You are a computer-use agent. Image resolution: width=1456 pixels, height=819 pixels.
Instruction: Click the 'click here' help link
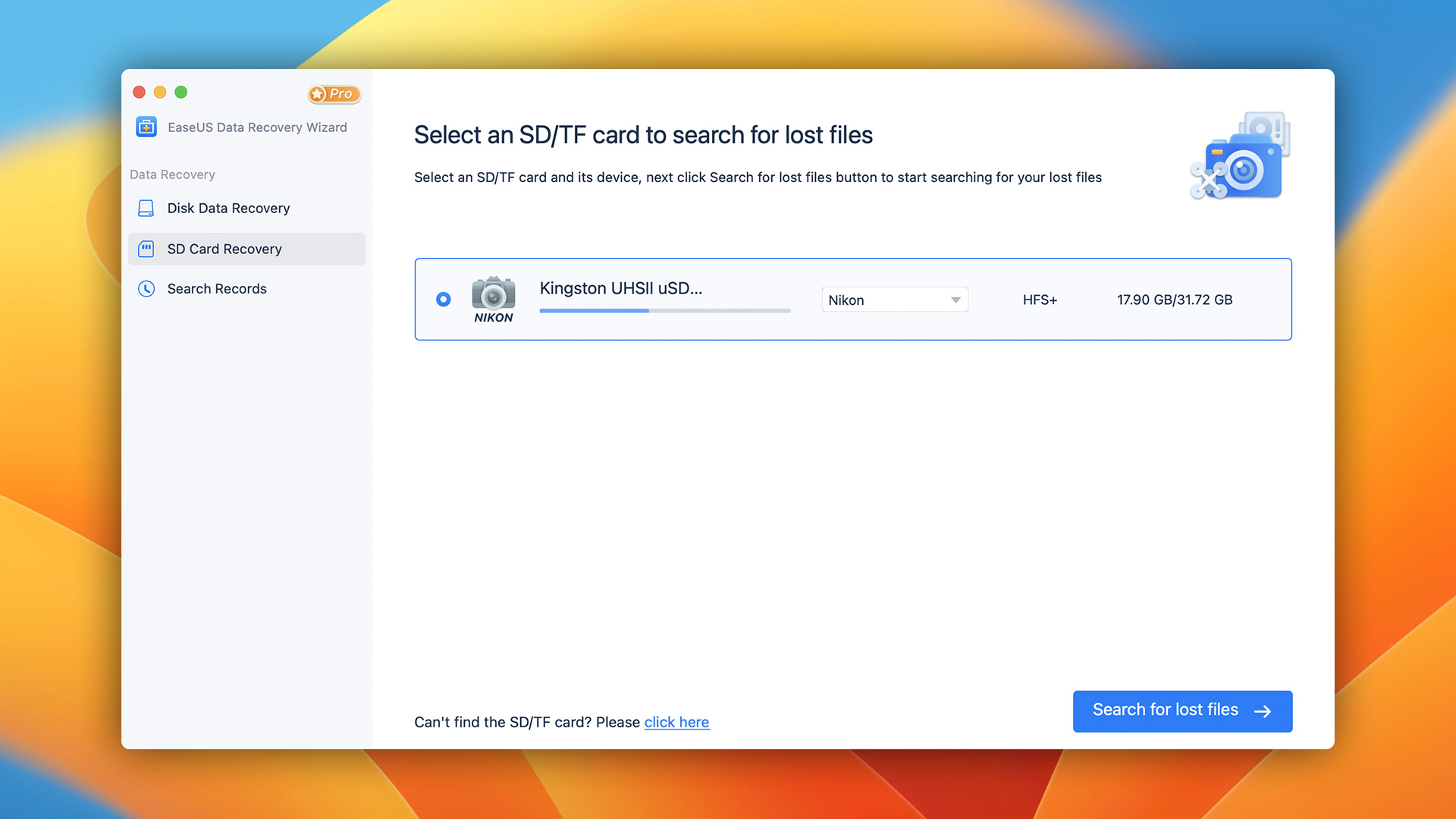[676, 721]
